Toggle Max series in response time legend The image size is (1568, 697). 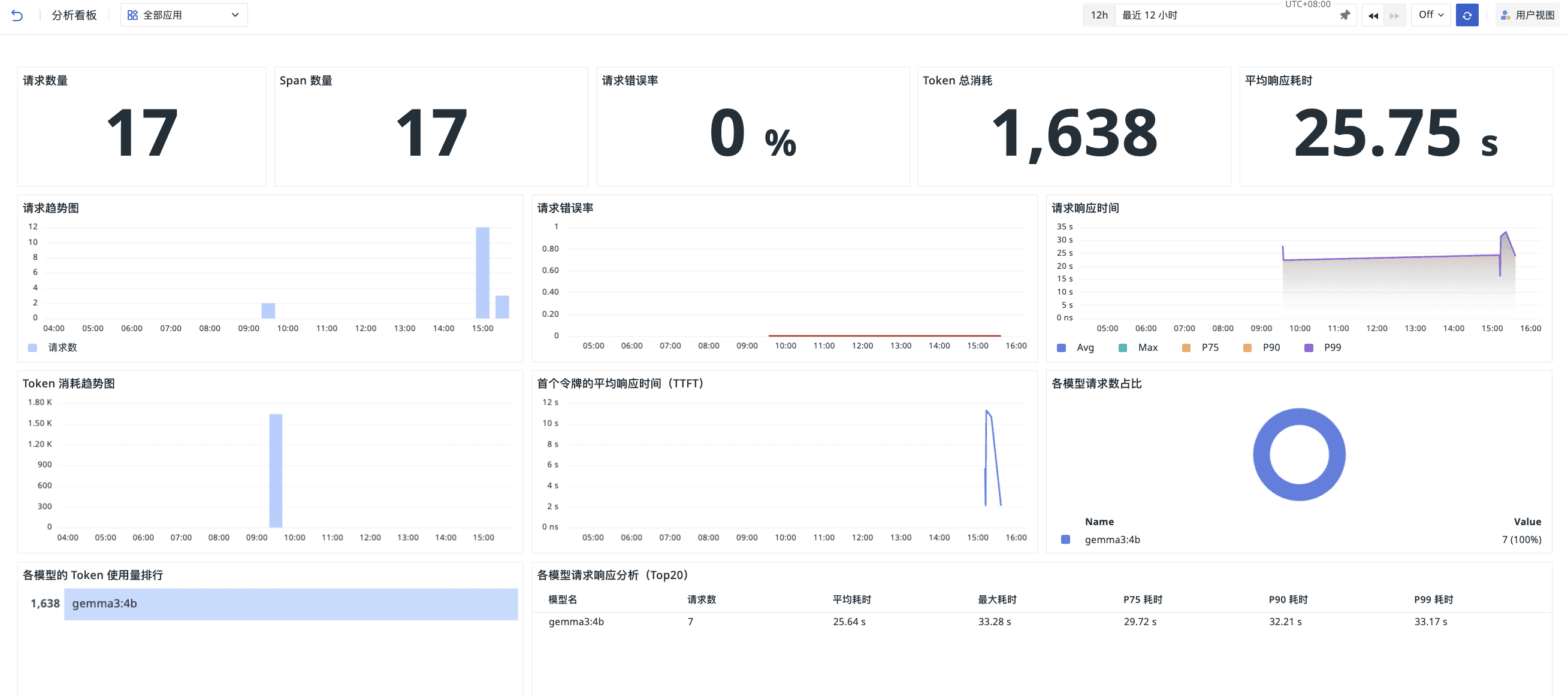click(1138, 347)
